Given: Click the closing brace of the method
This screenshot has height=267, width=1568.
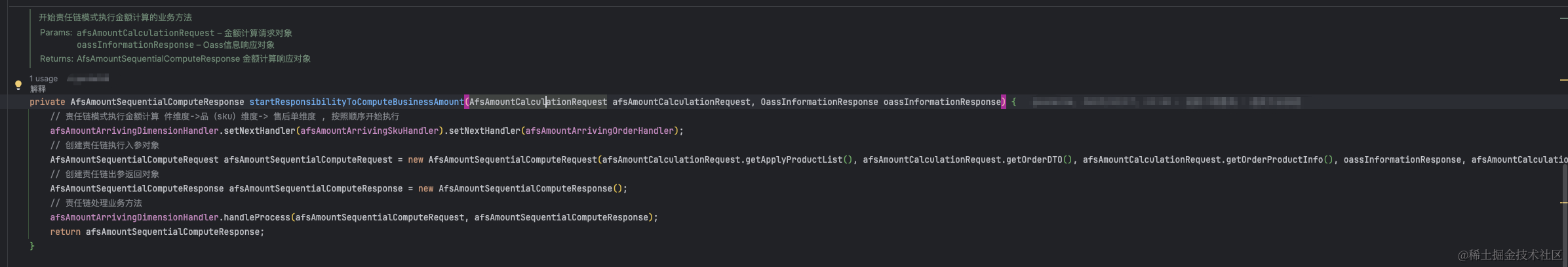Looking at the screenshot, I should click(32, 247).
